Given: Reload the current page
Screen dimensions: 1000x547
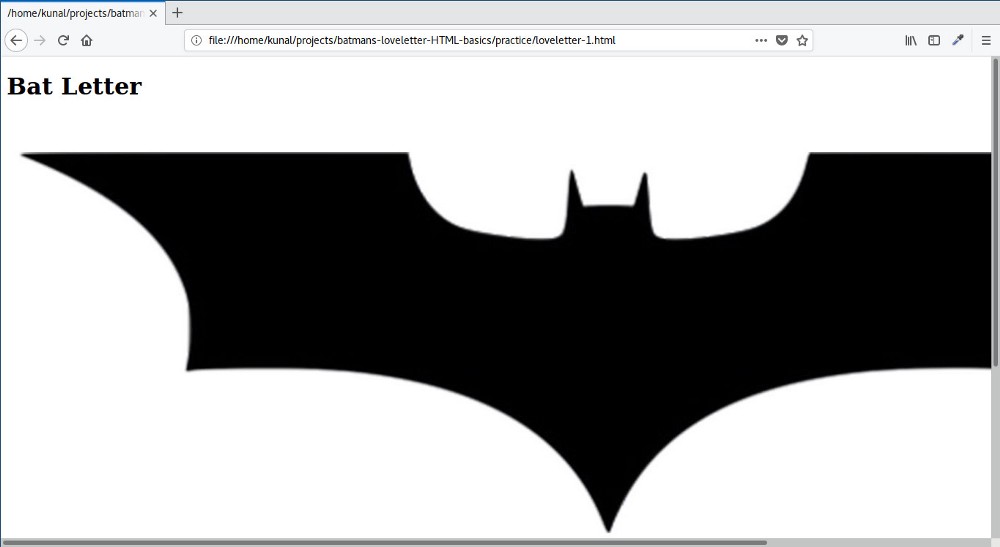Looking at the screenshot, I should point(63,40).
